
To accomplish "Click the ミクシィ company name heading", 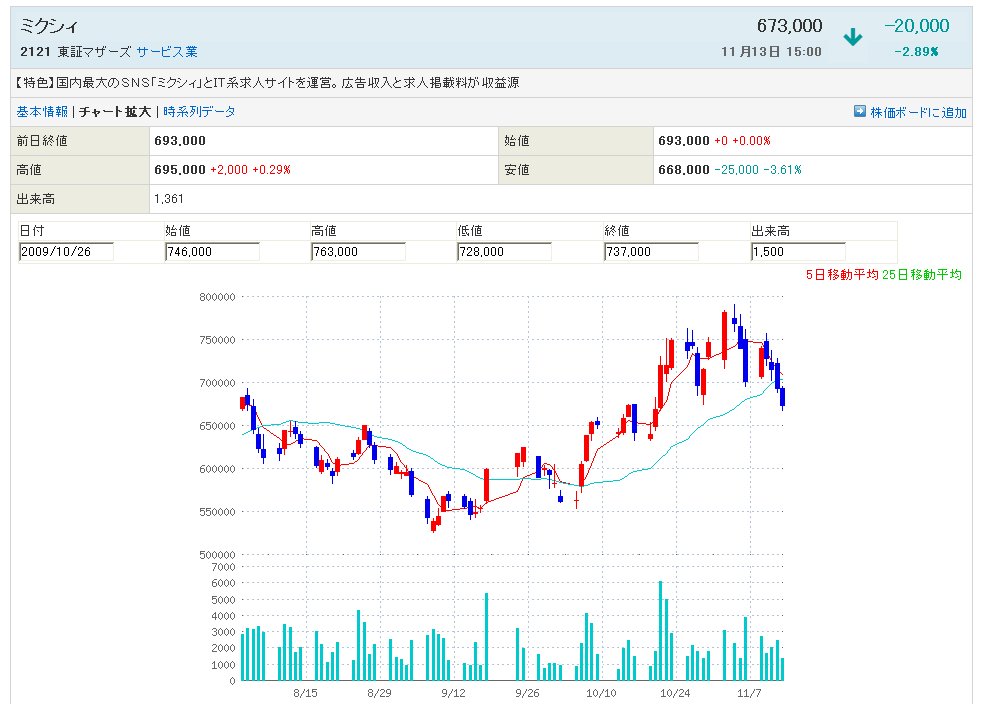I will 50,27.
